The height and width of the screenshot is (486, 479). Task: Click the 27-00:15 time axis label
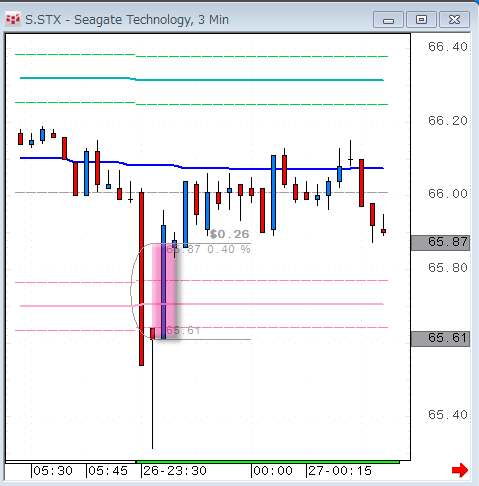pyautogui.click(x=340, y=471)
